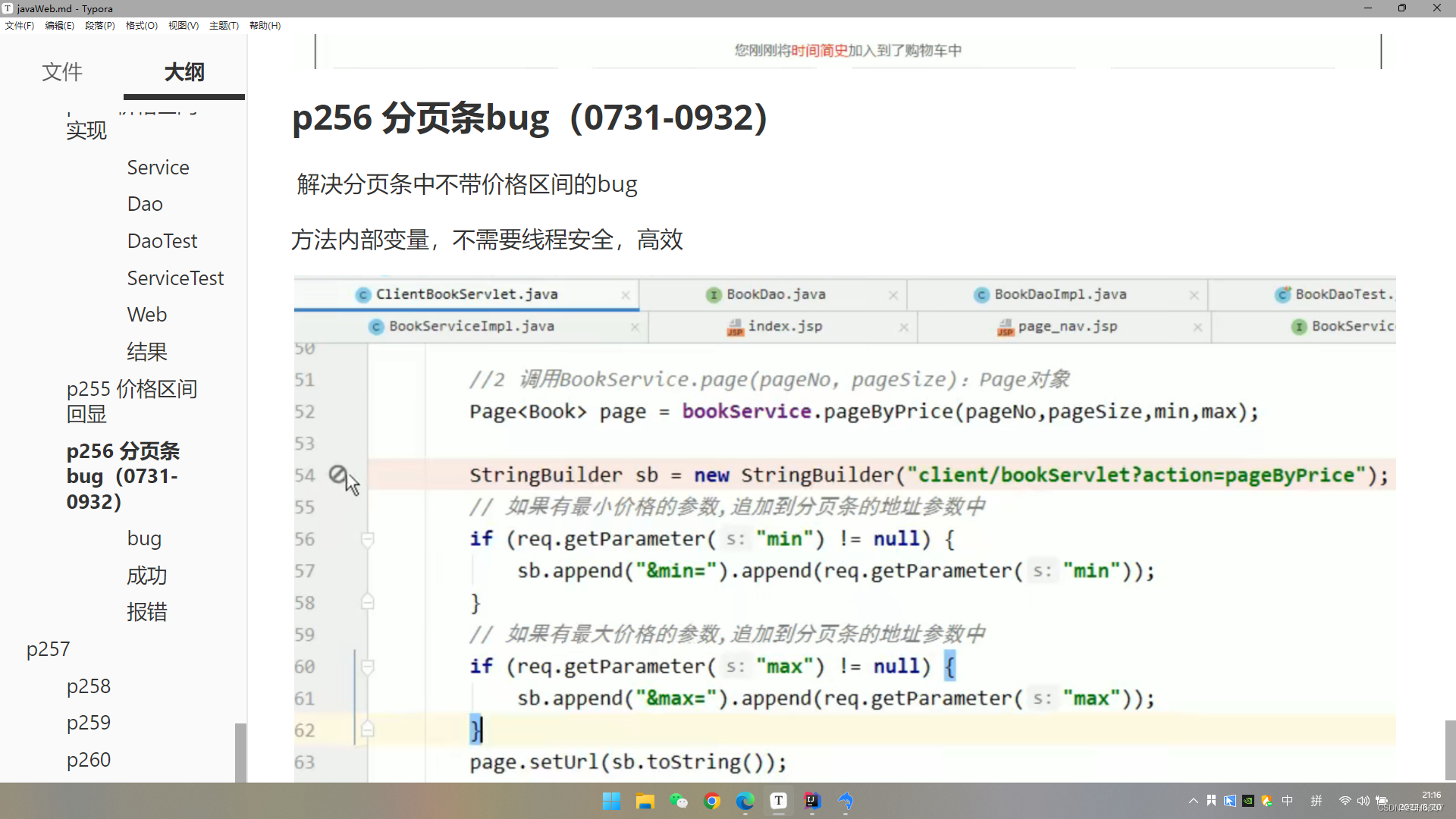Open the 视图 menu in Typora

(x=183, y=25)
